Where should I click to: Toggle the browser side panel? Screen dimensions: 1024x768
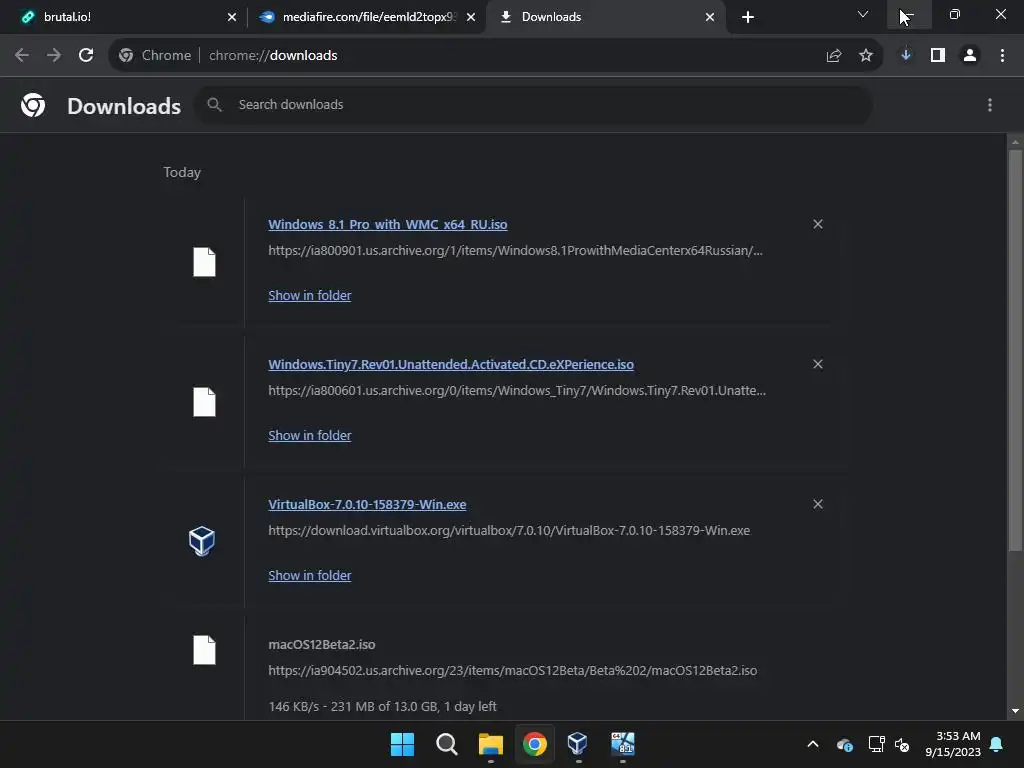(938, 56)
